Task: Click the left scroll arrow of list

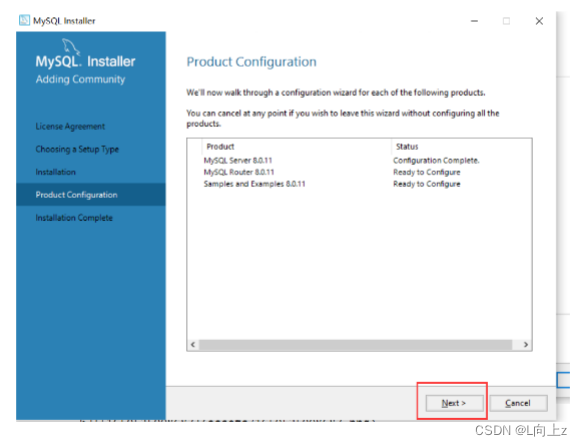Action: click(x=193, y=345)
